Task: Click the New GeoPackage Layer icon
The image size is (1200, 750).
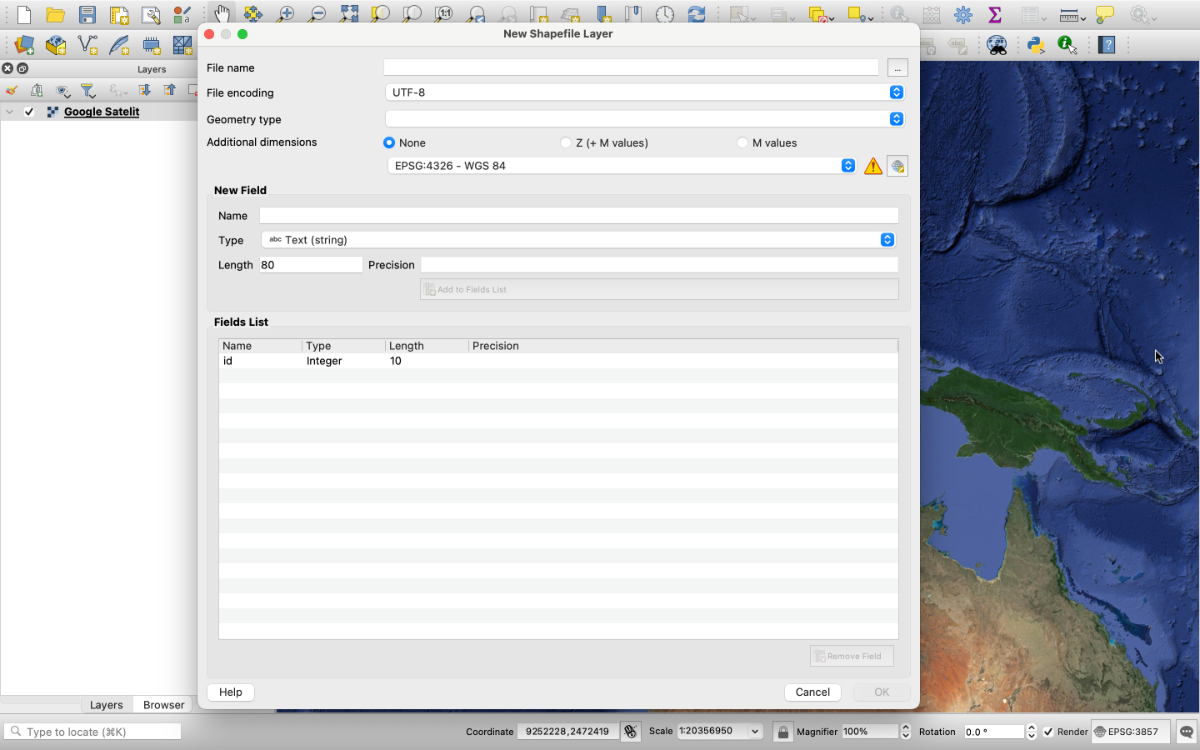Action: click(56, 45)
